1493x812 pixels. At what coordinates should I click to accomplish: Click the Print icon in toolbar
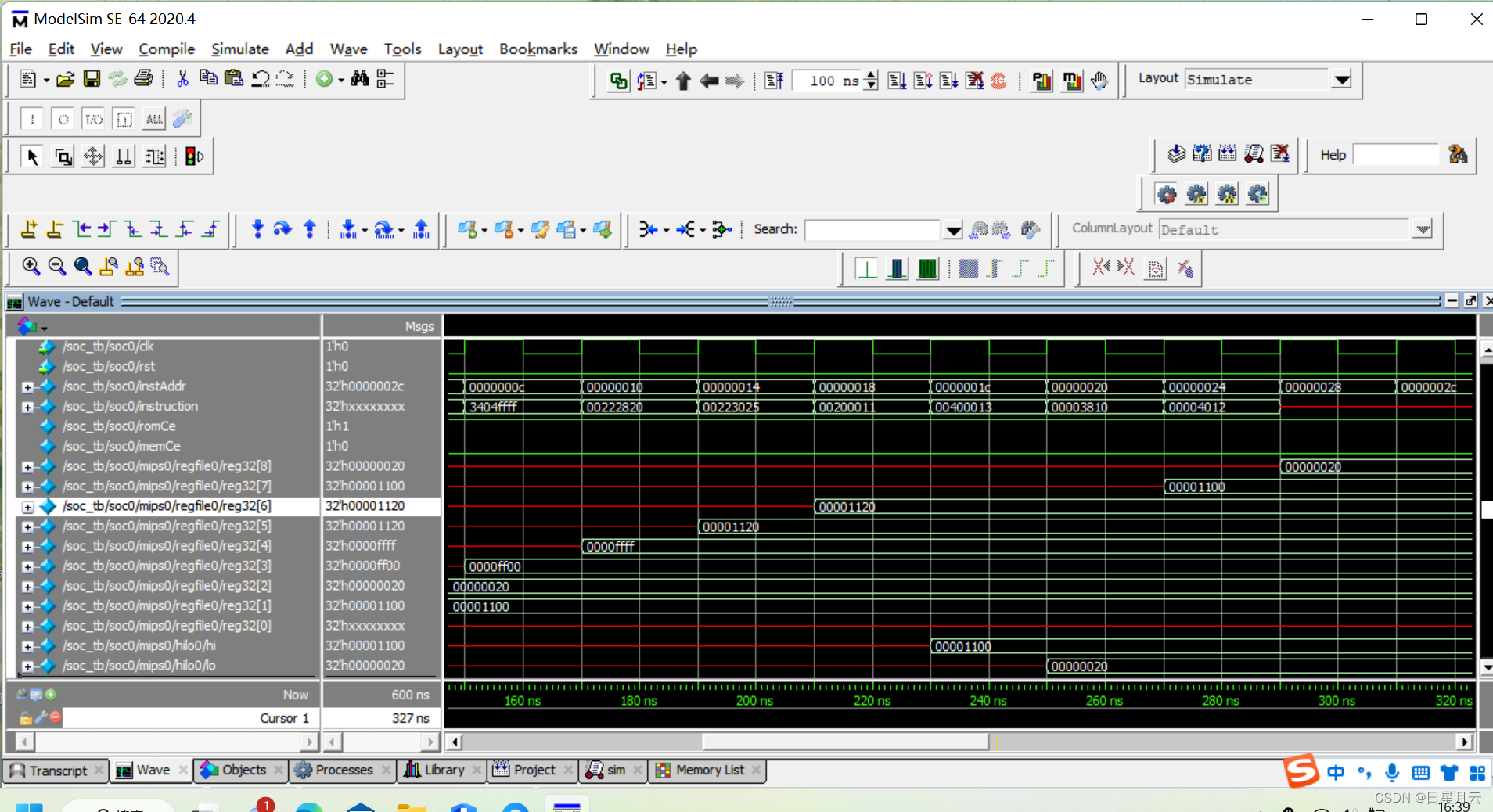click(143, 79)
